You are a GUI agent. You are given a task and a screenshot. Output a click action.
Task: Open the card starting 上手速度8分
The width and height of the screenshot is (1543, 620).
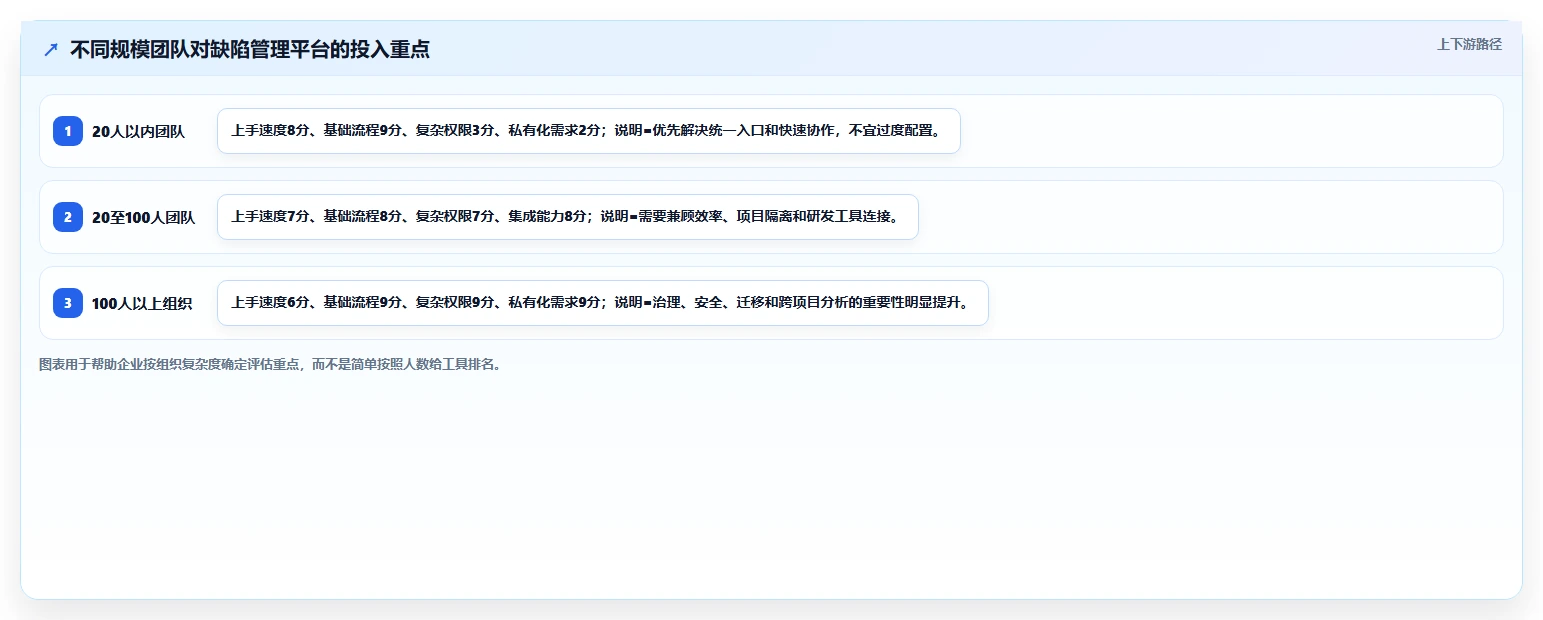click(x=589, y=131)
